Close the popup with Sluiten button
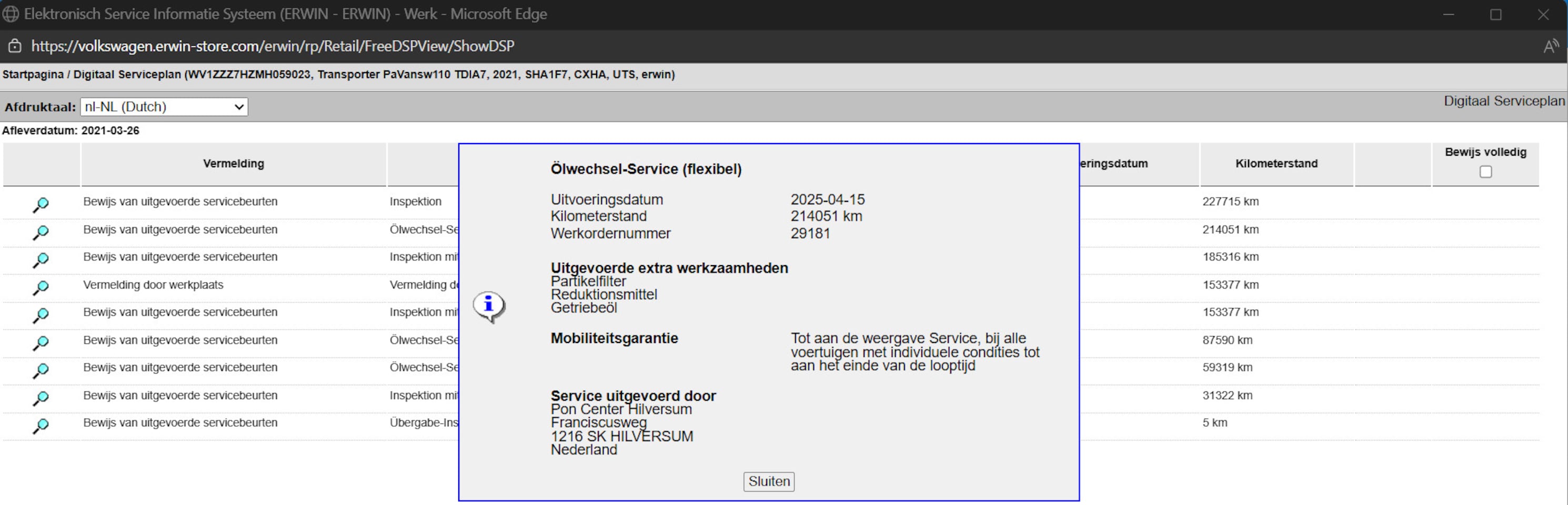Viewport: 1568px width, 505px height. pos(768,481)
